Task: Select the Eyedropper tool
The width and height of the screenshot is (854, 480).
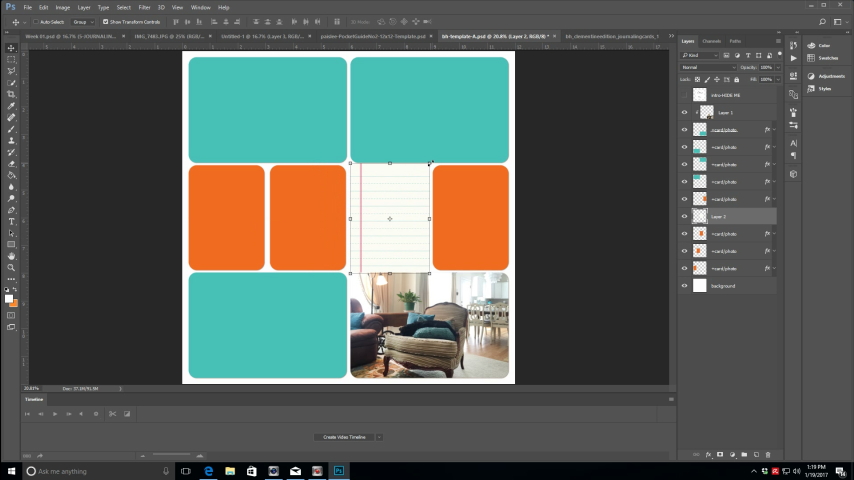Action: pos(11,106)
